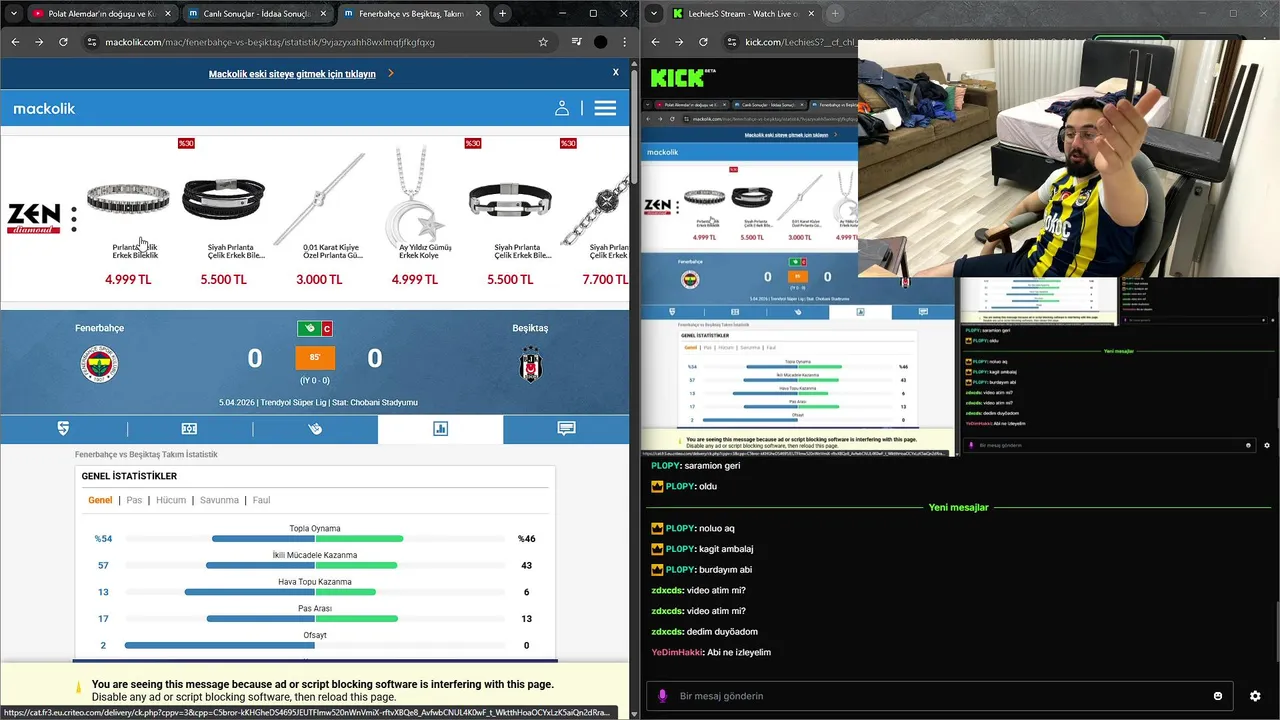Open a new tab in mackolik window
Image resolution: width=1280 pixels, height=720 pixels.
(502, 14)
